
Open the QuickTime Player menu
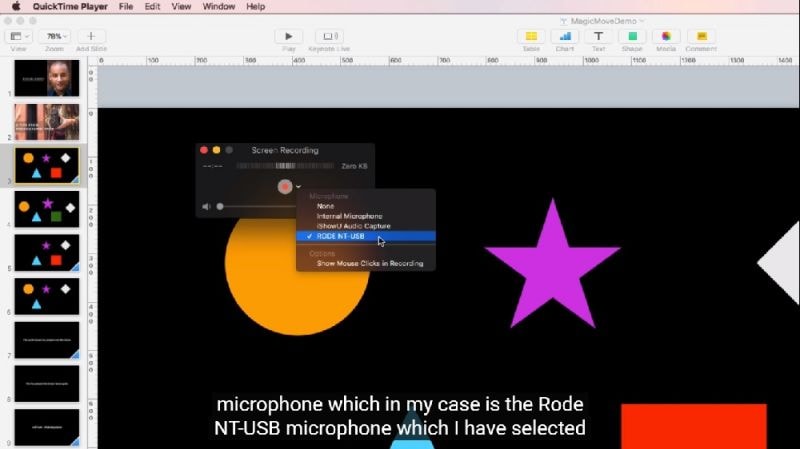point(70,7)
